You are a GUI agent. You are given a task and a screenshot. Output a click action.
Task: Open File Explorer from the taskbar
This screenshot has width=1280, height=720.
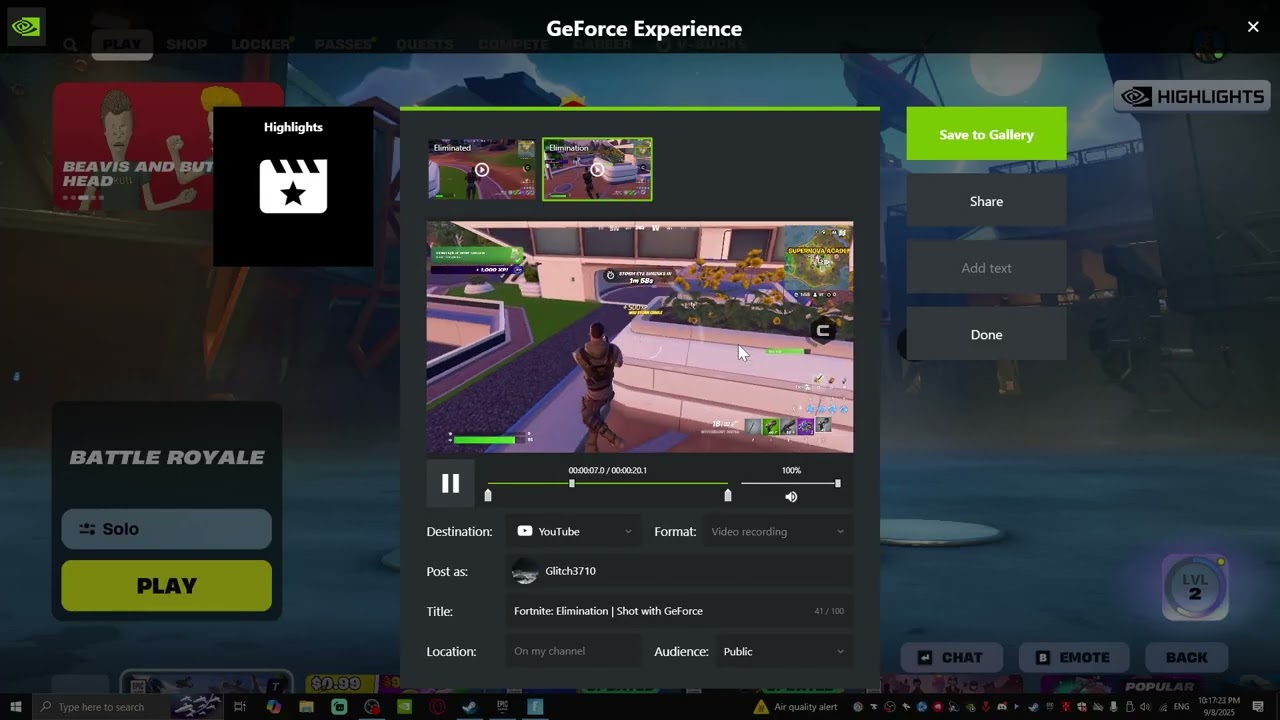click(306, 707)
